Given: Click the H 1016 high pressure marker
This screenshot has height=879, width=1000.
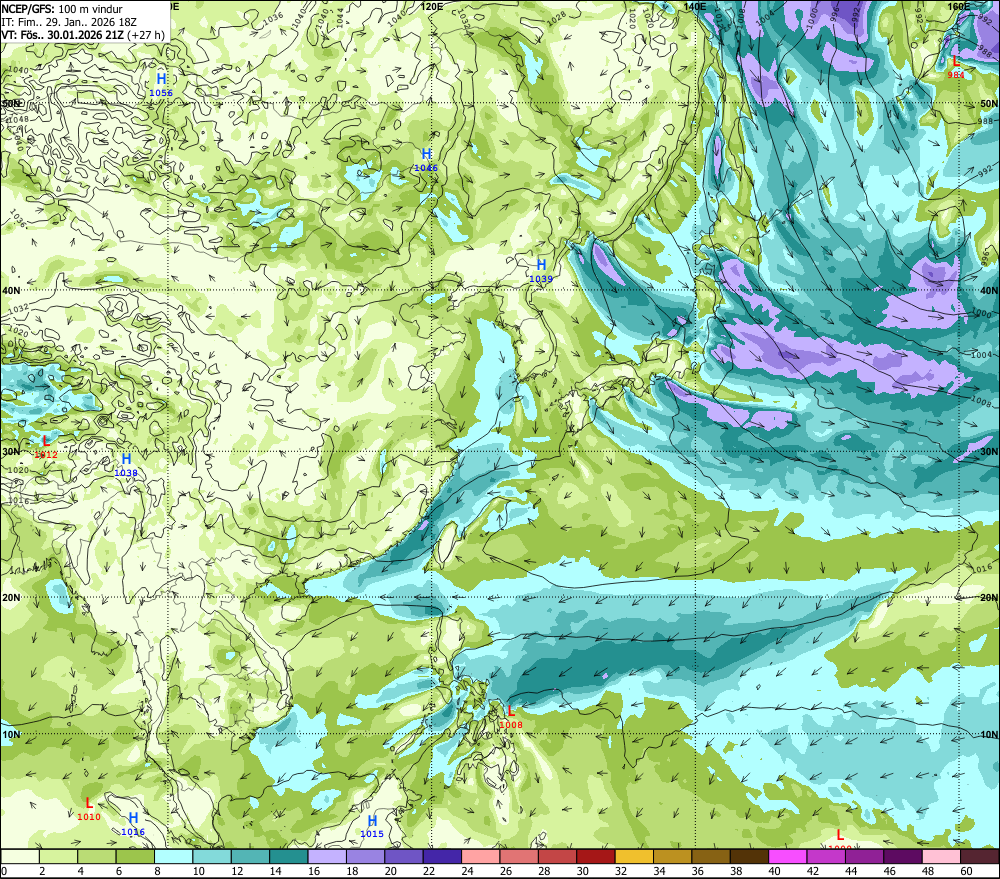Looking at the screenshot, I should pyautogui.click(x=133, y=824).
